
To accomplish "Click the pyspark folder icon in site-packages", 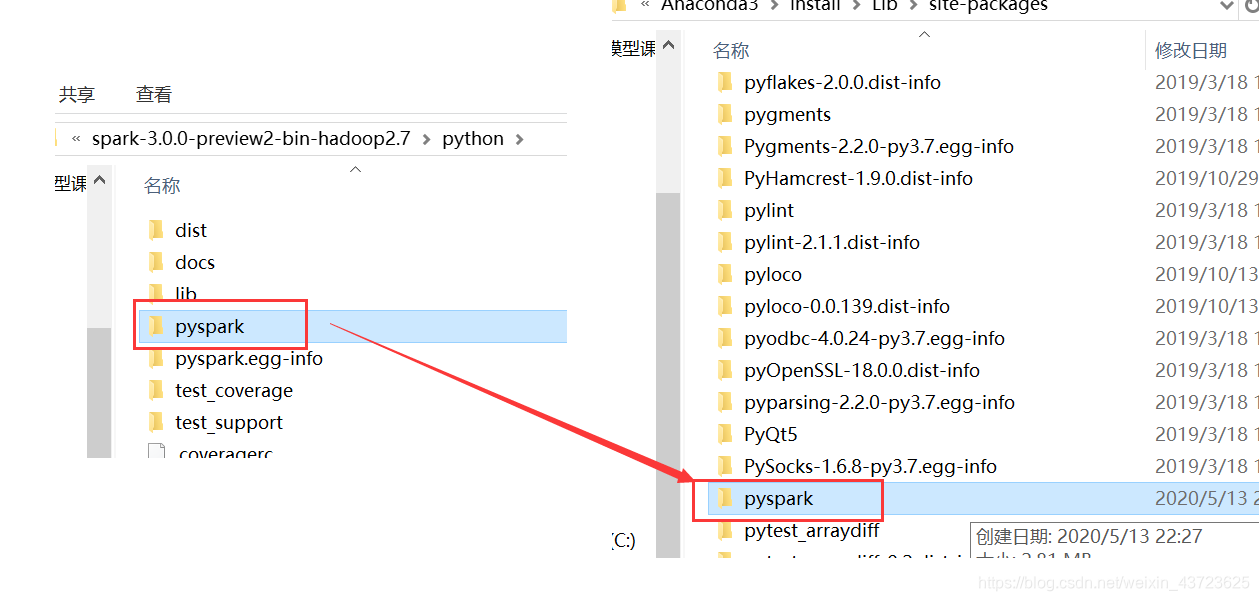I will click(726, 498).
